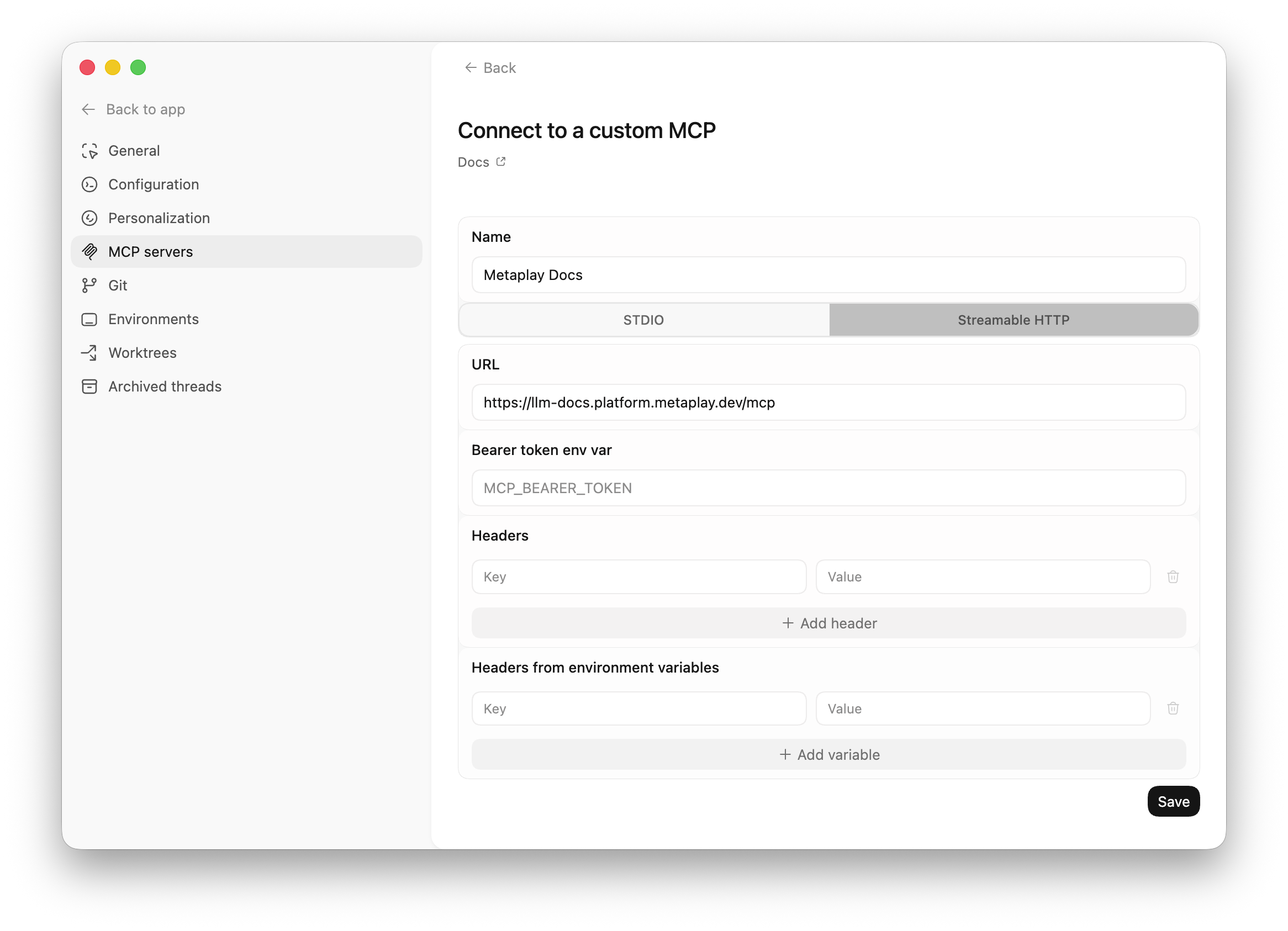Open the Personalization section
This screenshot has height=931, width=1288.
coord(159,218)
